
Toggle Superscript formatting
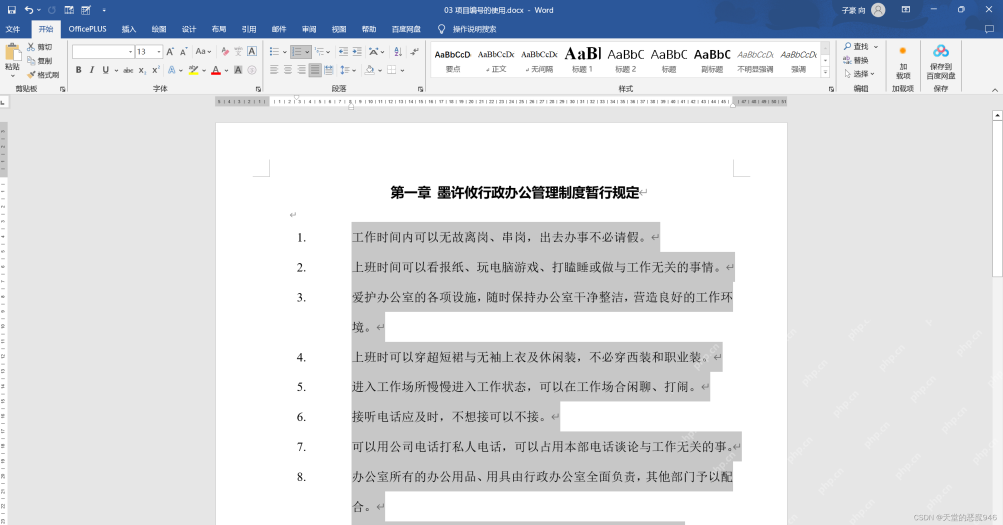tap(155, 70)
